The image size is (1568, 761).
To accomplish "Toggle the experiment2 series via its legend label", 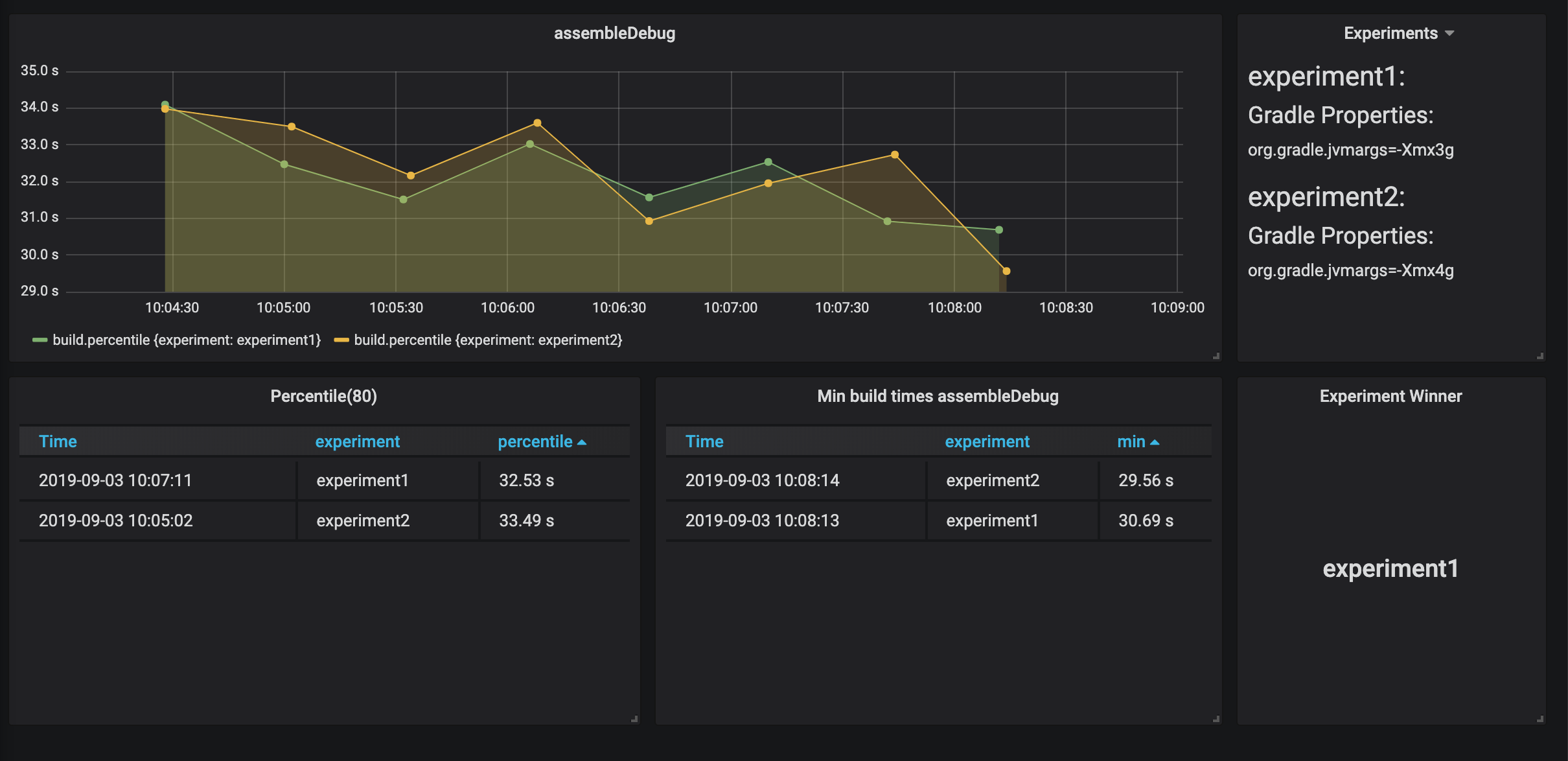I will coord(488,340).
